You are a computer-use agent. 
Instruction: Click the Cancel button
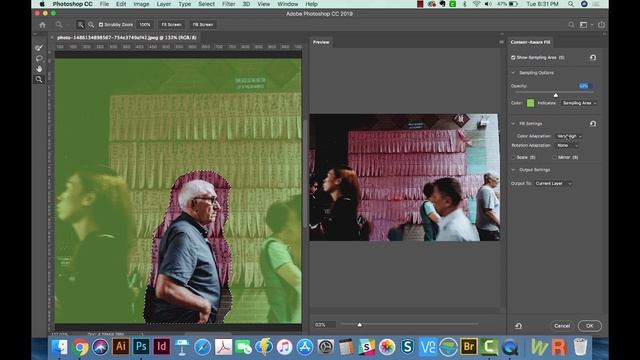[562, 326]
